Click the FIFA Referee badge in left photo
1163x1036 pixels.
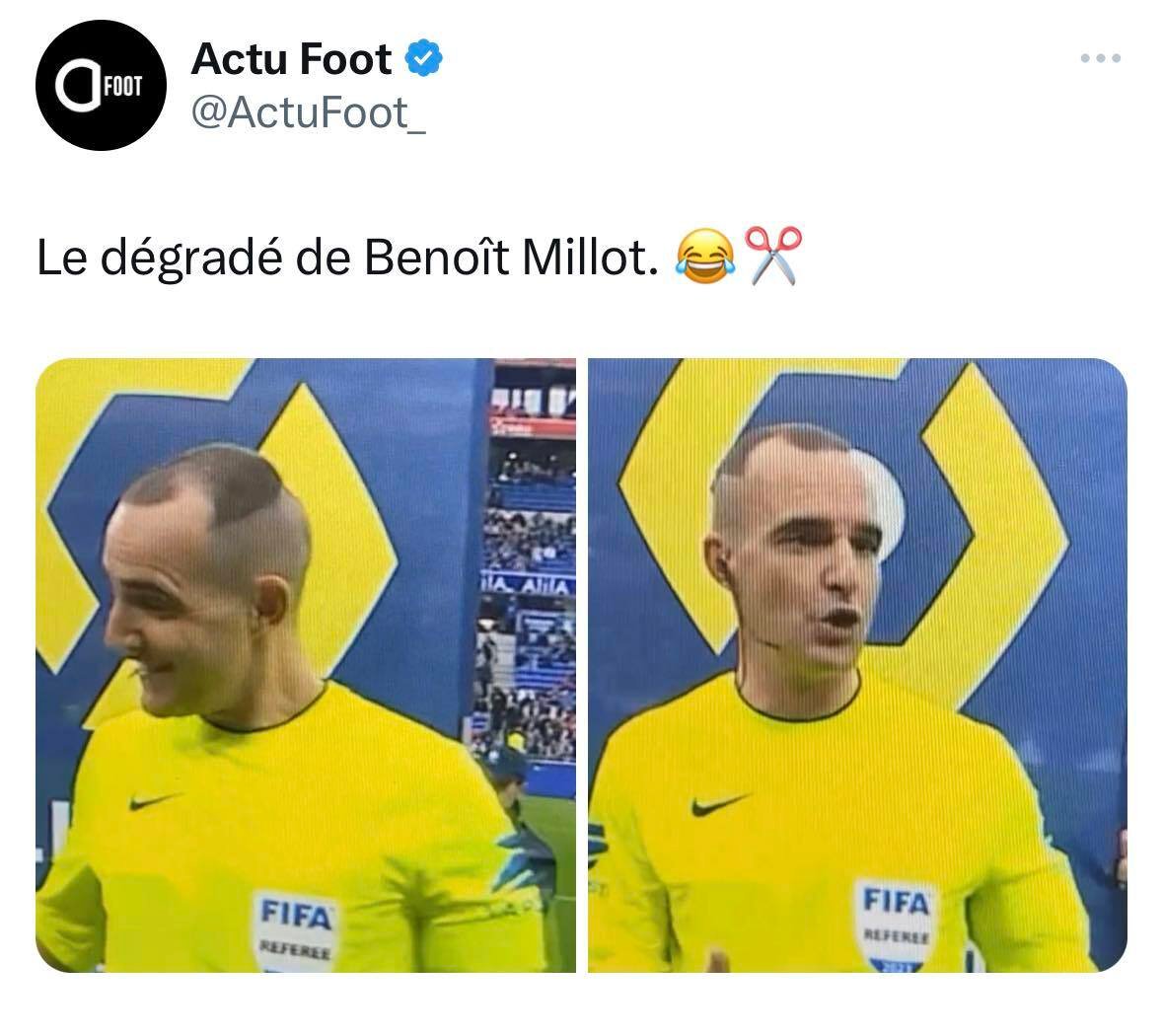click(295, 930)
